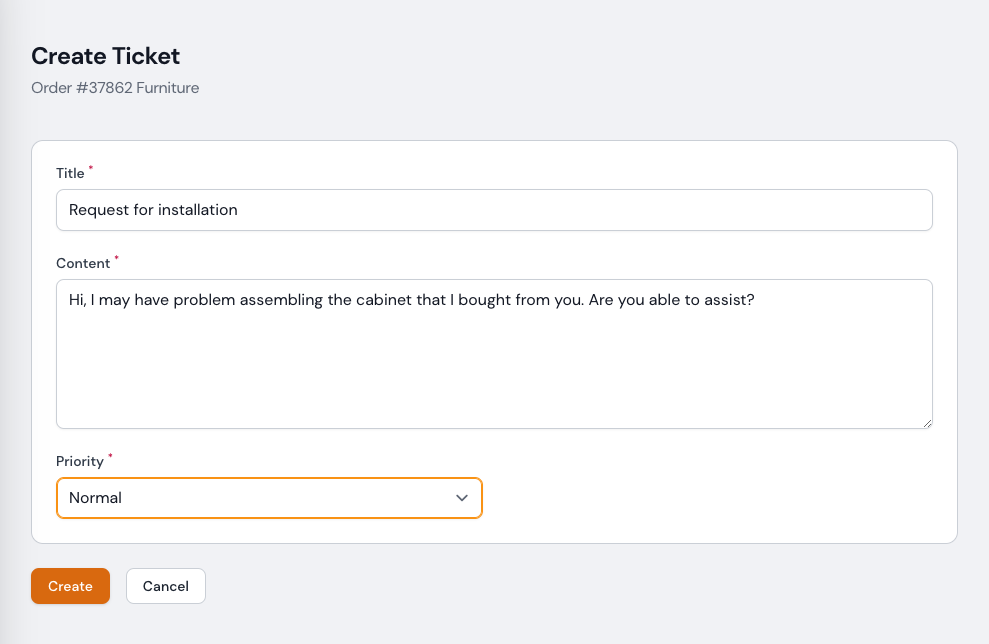Image resolution: width=989 pixels, height=644 pixels.
Task: Click red asterisk next to Title label
Action: [x=91, y=169]
